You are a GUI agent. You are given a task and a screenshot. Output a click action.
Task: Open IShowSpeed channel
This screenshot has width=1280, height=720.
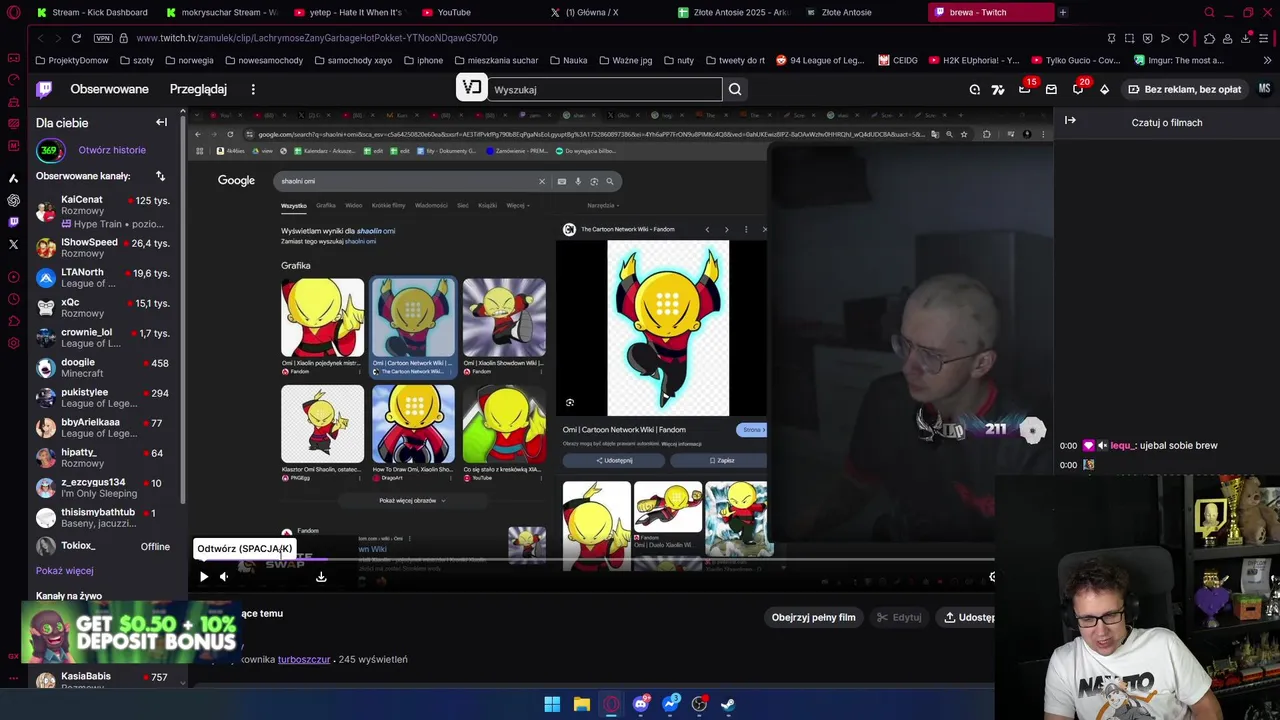(x=103, y=248)
